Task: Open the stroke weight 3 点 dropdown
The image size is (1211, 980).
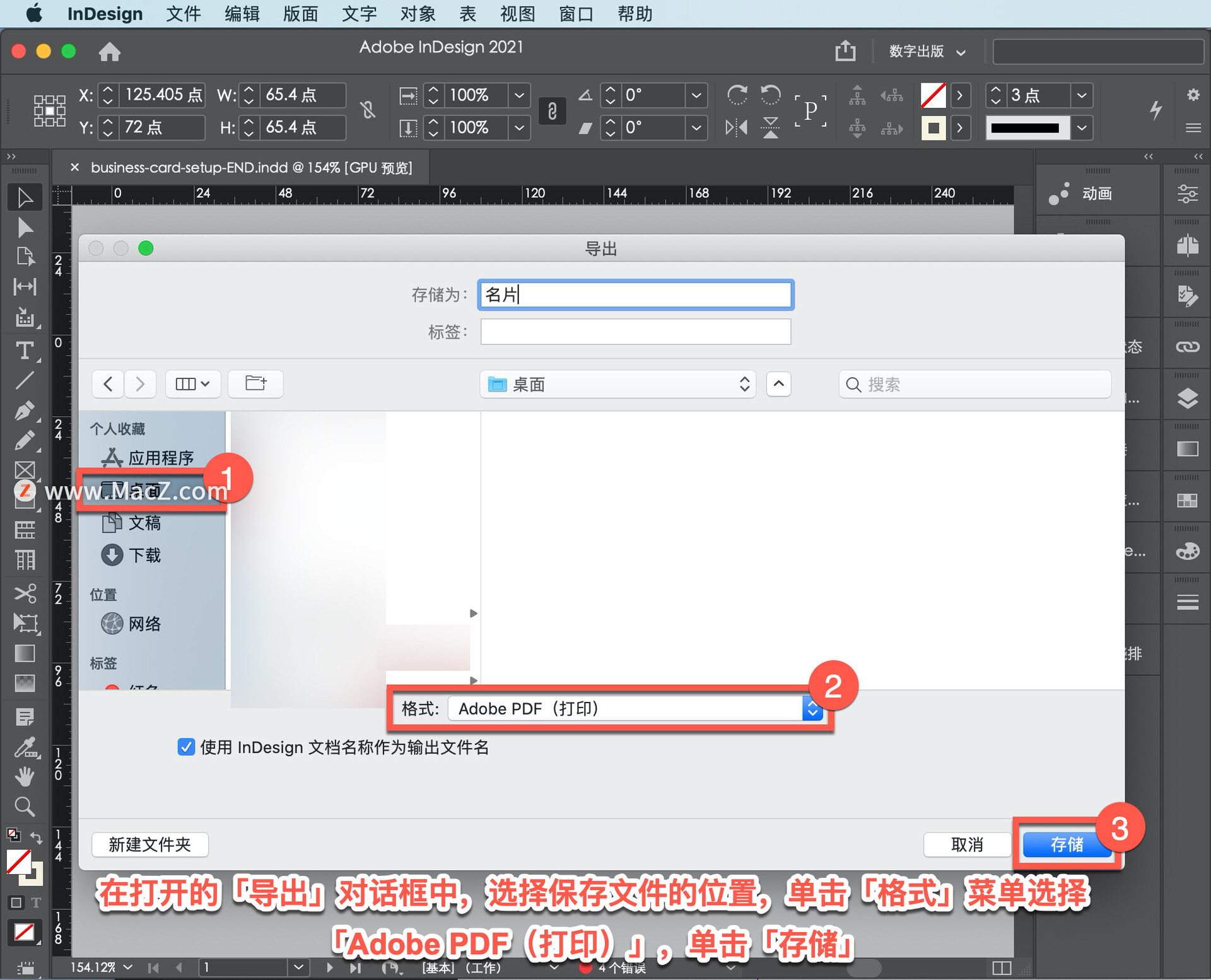Action: coord(1082,95)
